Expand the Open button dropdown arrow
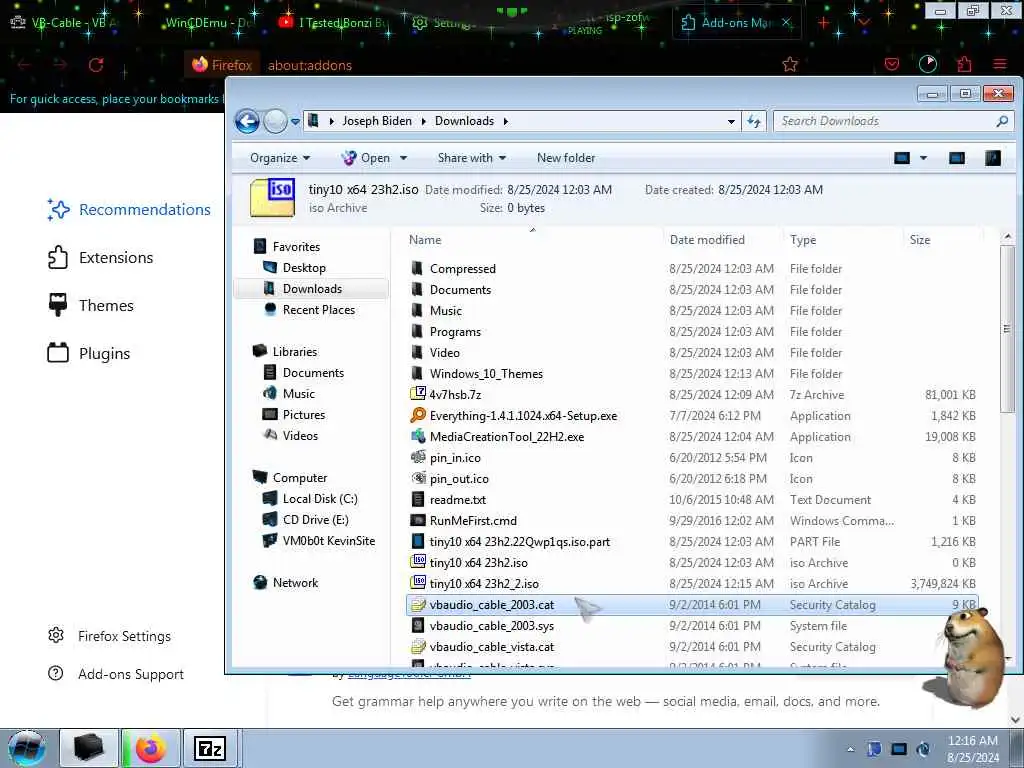1024x768 pixels. coord(403,158)
